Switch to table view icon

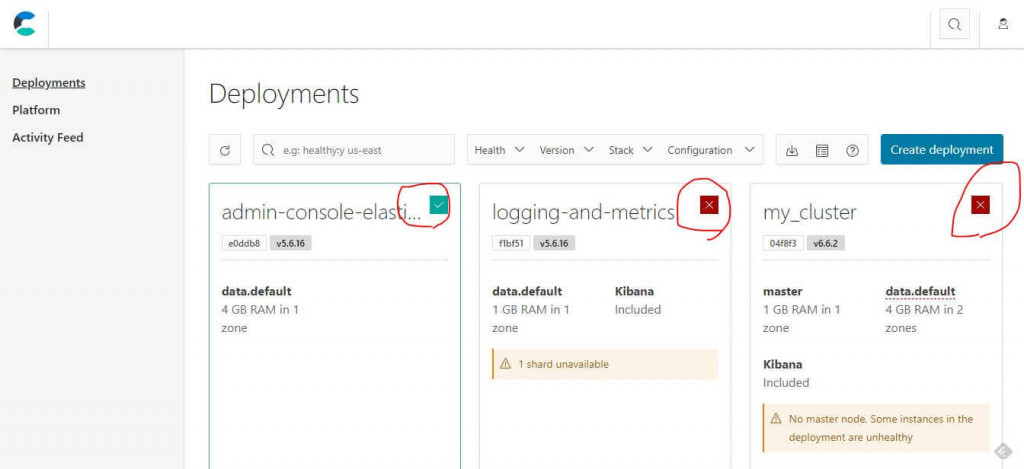[x=822, y=150]
